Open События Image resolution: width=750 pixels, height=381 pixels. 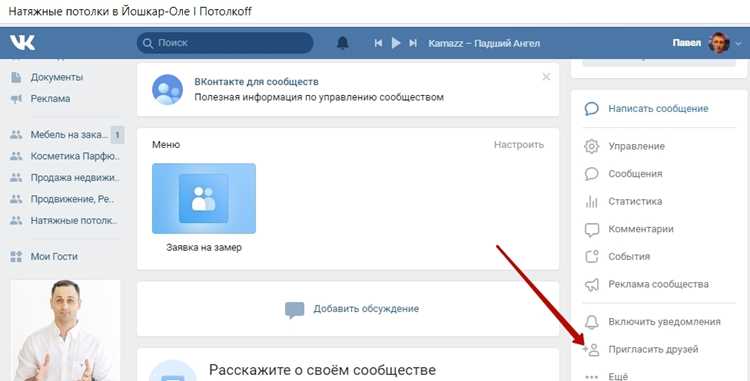(629, 257)
